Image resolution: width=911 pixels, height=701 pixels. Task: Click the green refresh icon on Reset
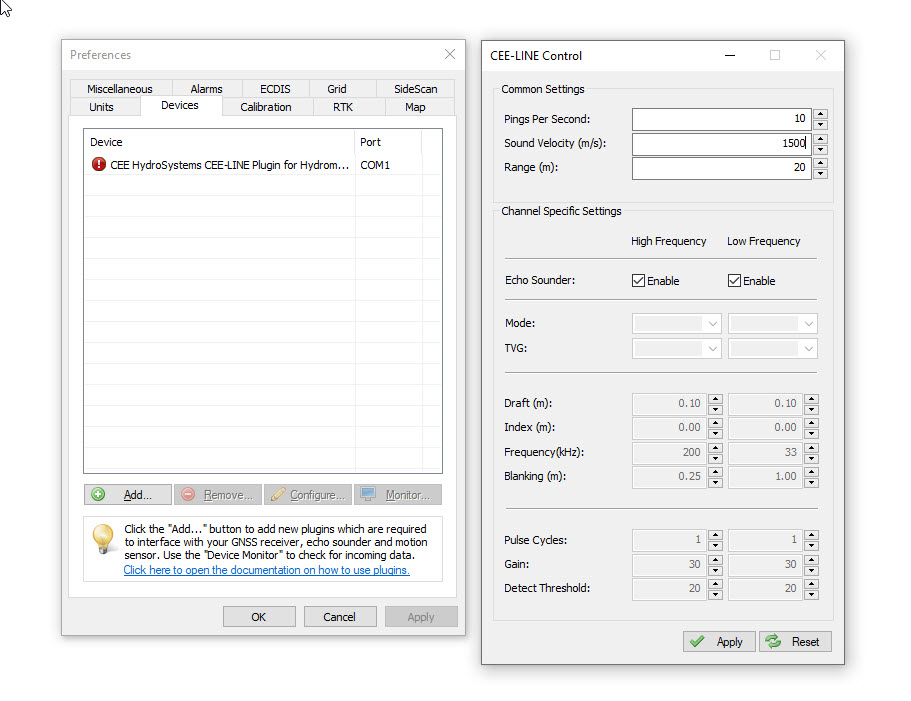773,641
